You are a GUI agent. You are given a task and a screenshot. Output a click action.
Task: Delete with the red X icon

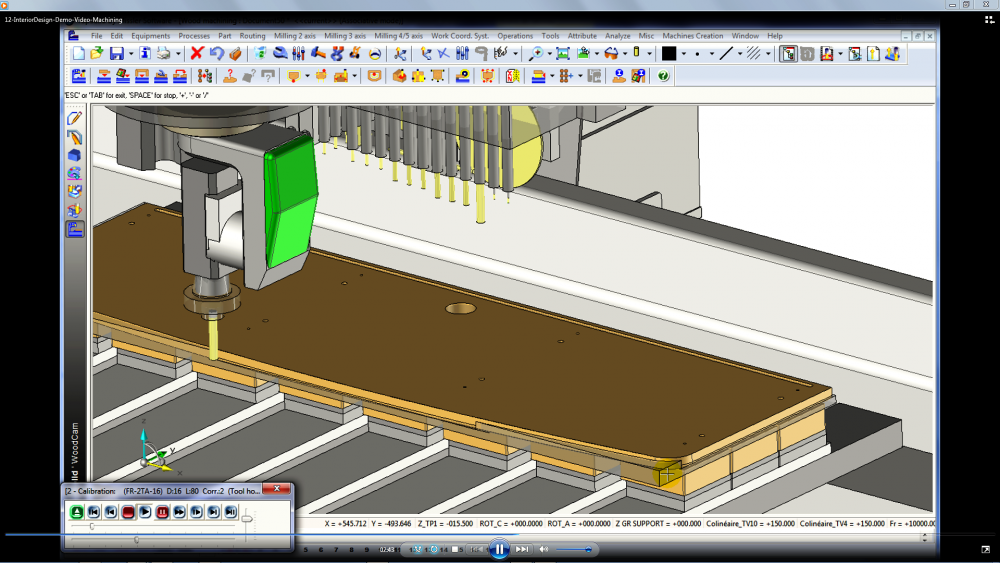click(197, 54)
